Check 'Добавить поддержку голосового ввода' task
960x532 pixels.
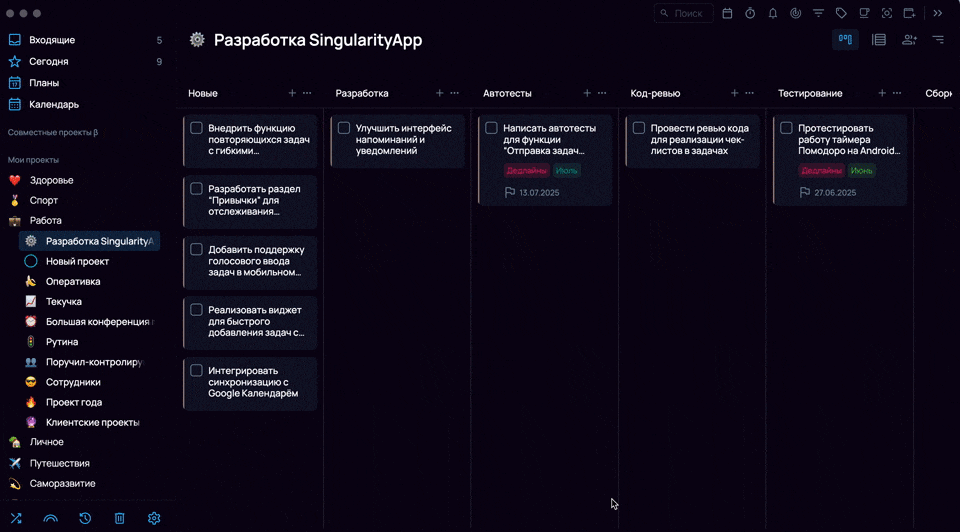[x=196, y=249]
